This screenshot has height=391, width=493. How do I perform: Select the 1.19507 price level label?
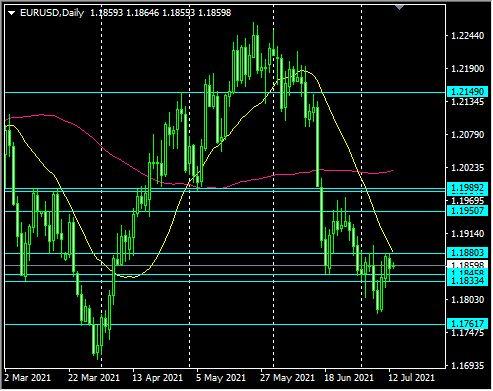coord(467,211)
